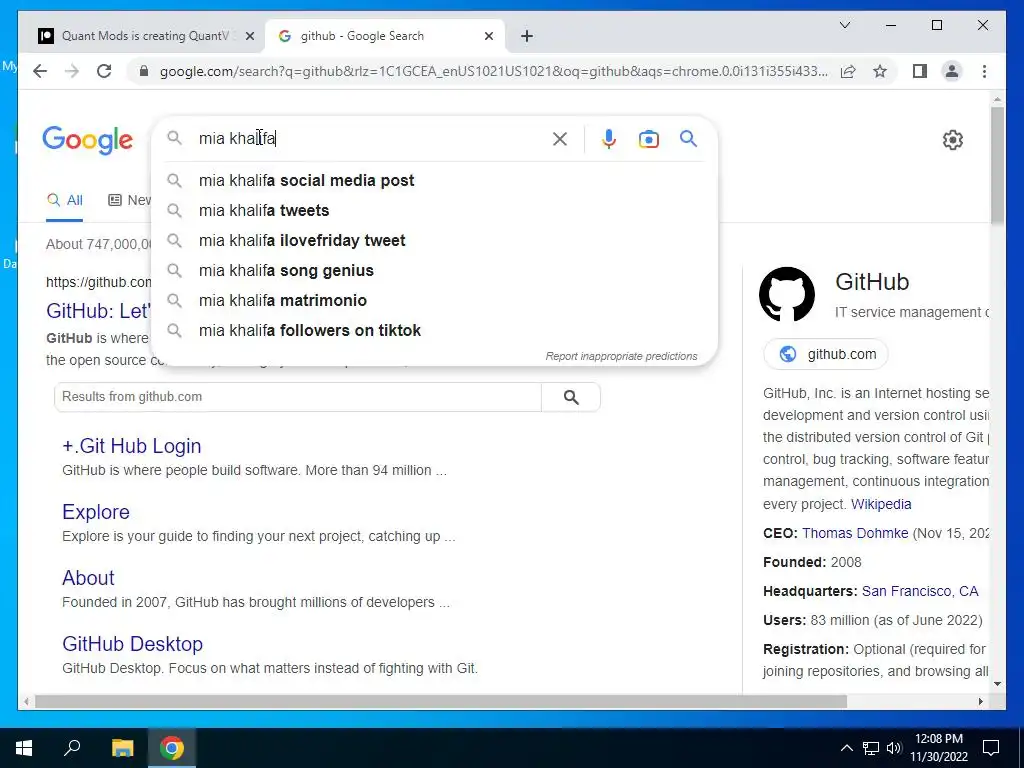1024x768 pixels.
Task: Click the search button for github.com results
Action: pyautogui.click(x=571, y=397)
